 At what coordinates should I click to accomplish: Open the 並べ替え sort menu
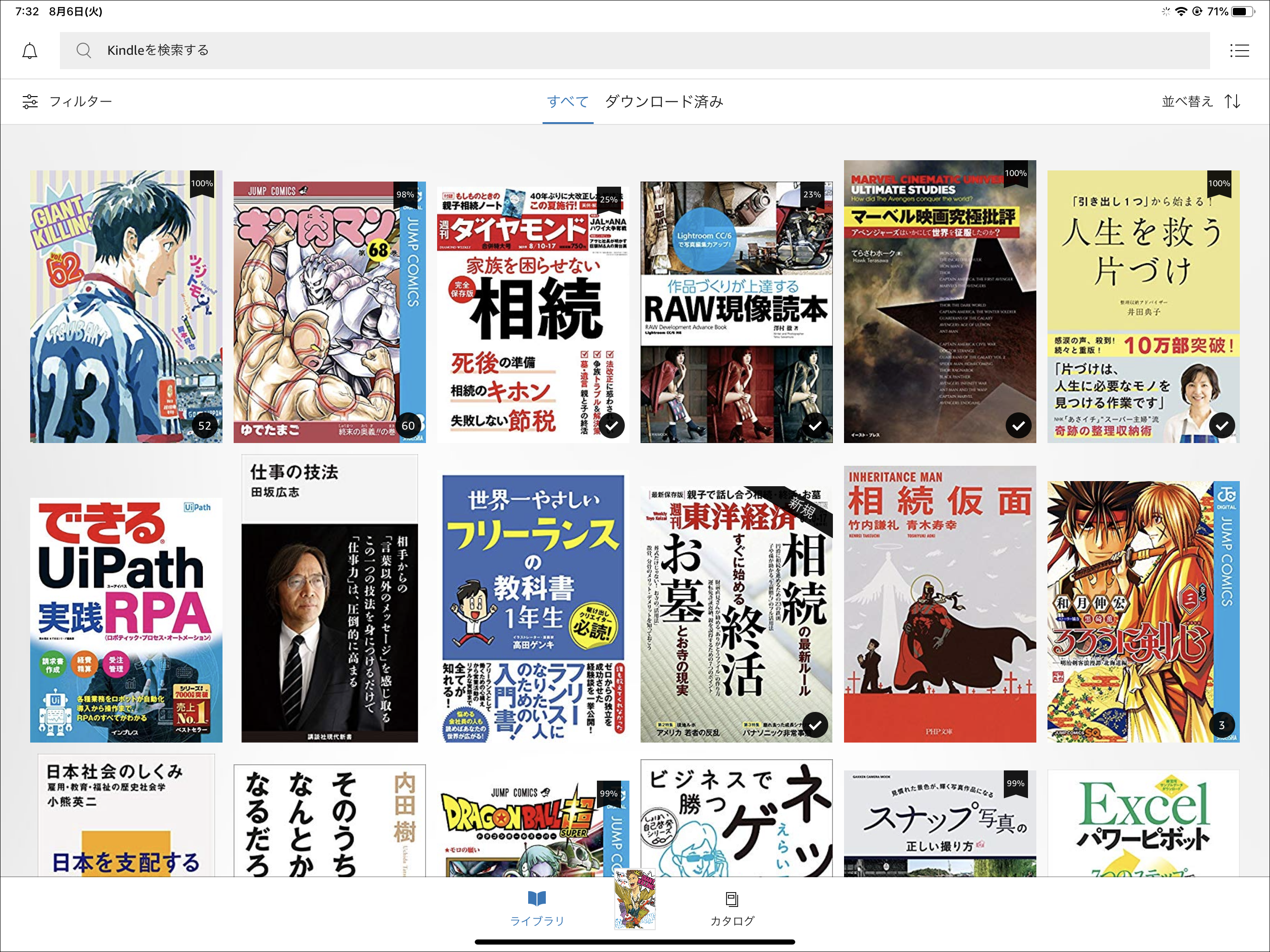coord(1201,102)
